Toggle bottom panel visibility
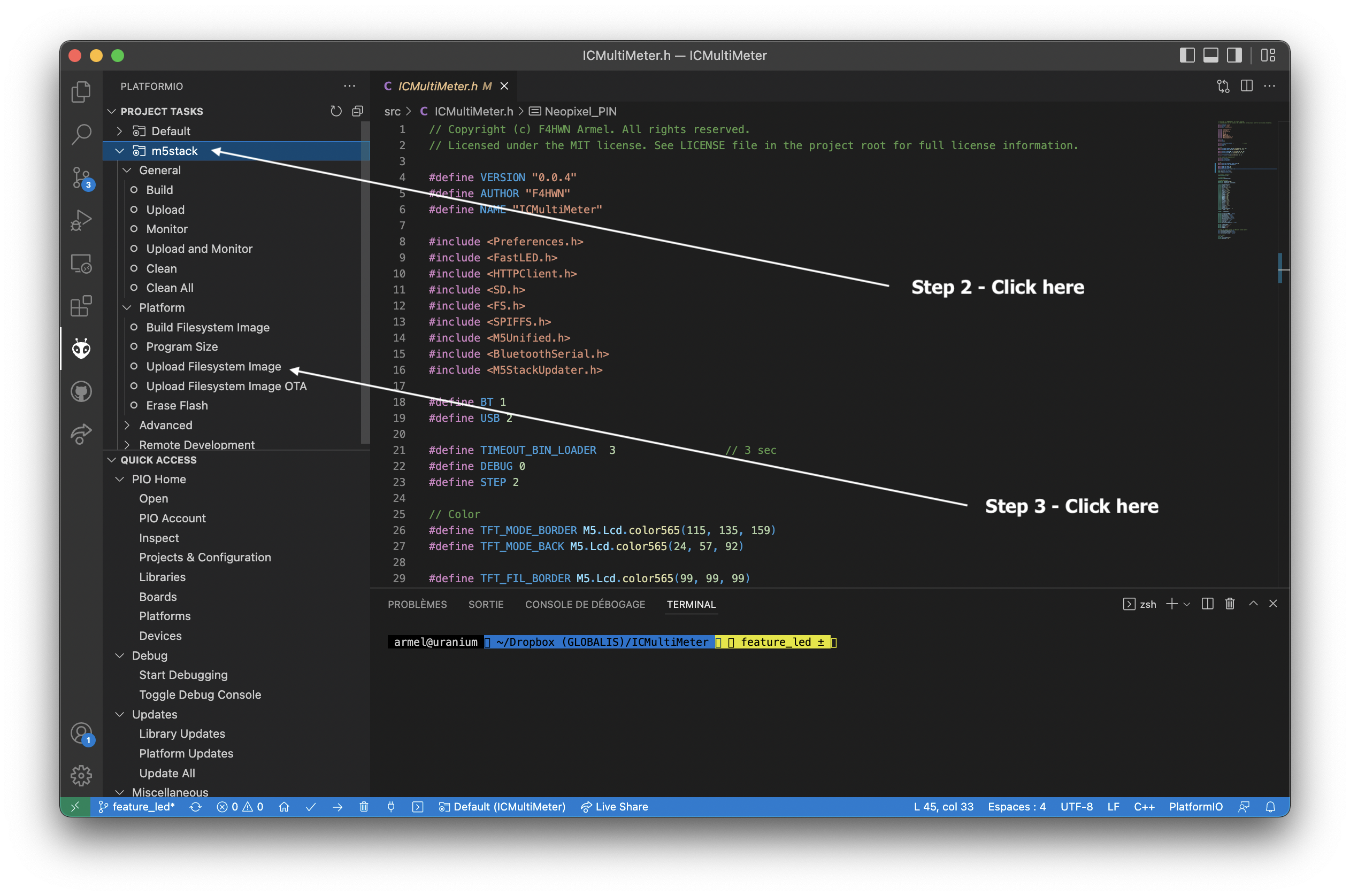 pyautogui.click(x=1210, y=56)
